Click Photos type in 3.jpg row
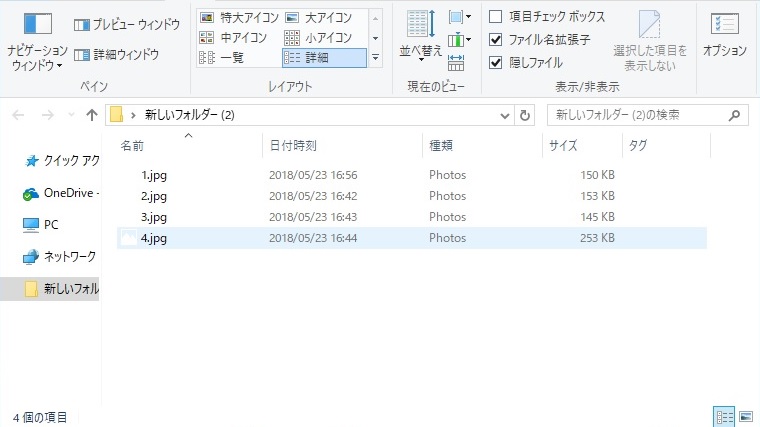This screenshot has width=760, height=427. pos(447,217)
